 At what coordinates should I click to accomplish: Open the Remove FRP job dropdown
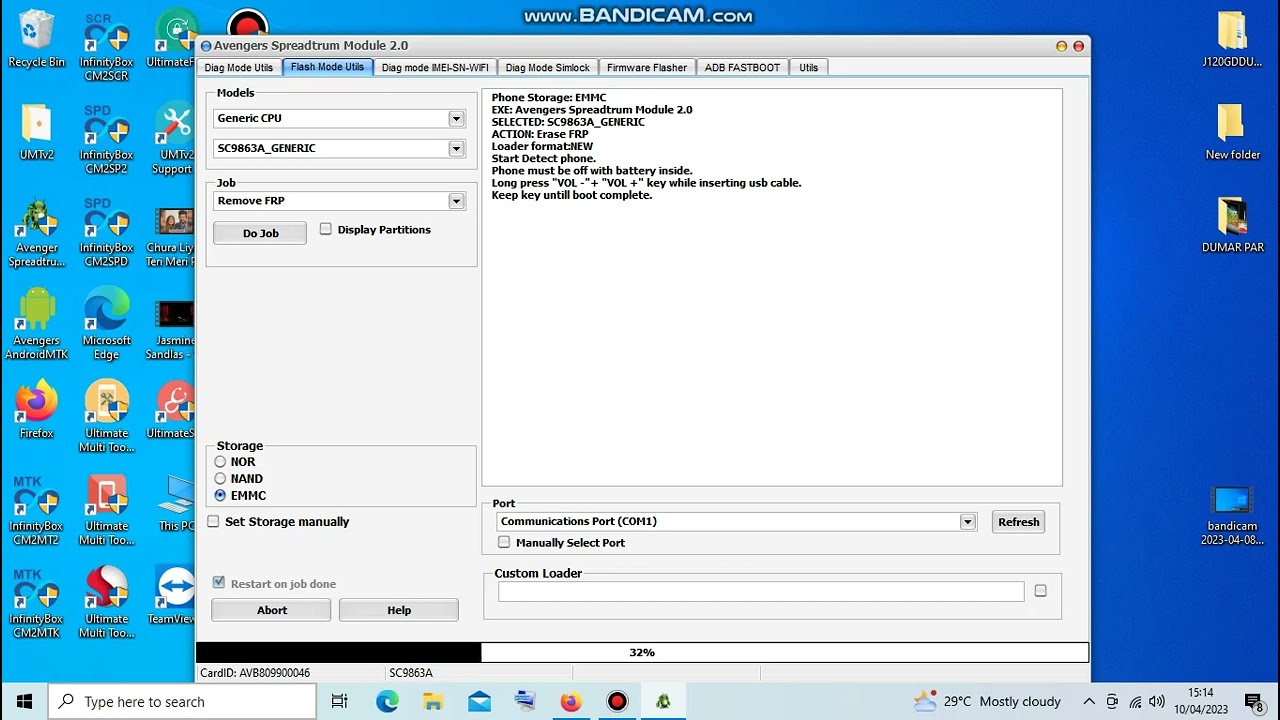point(456,201)
